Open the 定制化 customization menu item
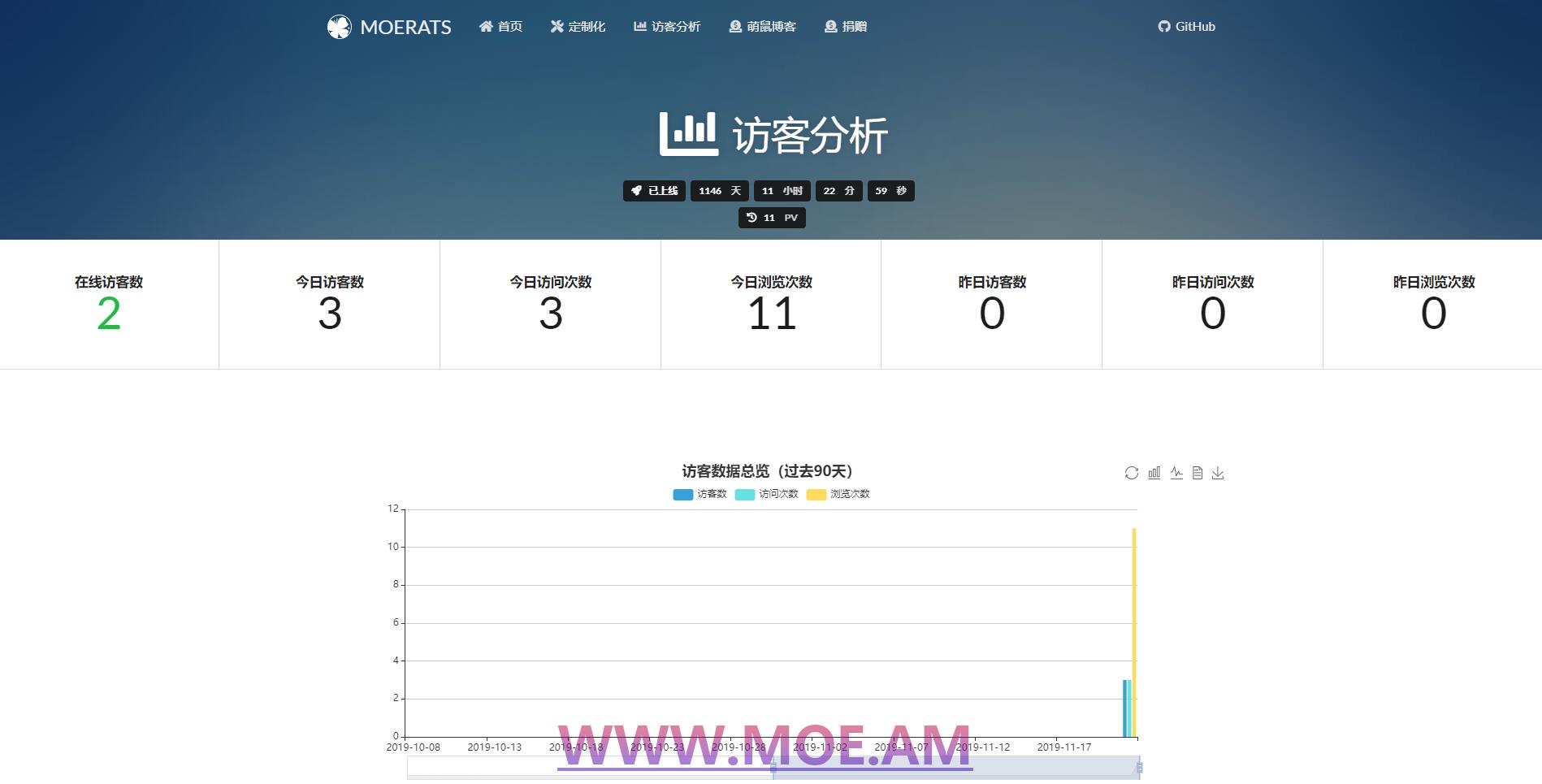 pos(578,27)
